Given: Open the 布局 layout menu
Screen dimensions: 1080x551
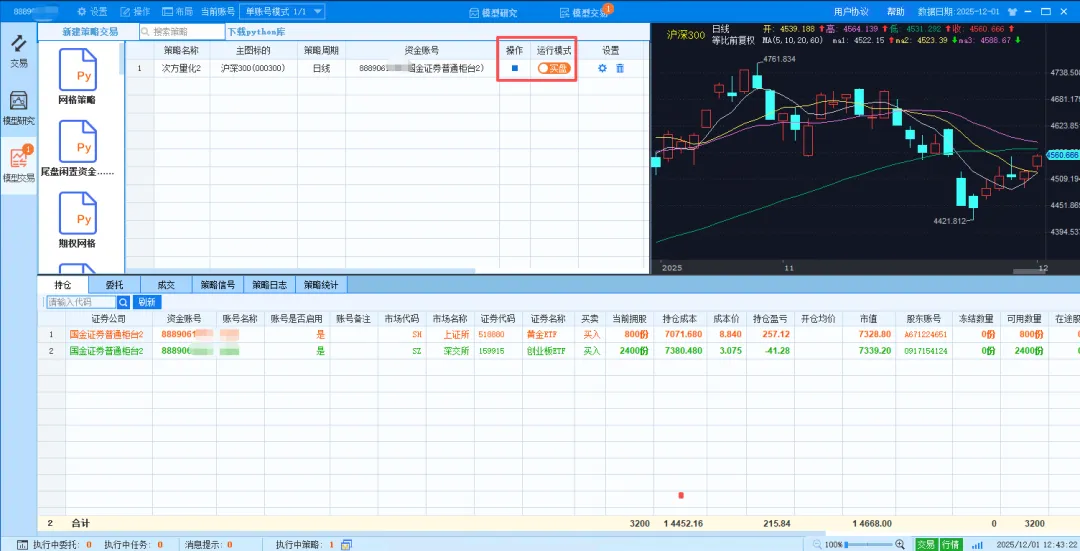Looking at the screenshot, I should coord(177,12).
